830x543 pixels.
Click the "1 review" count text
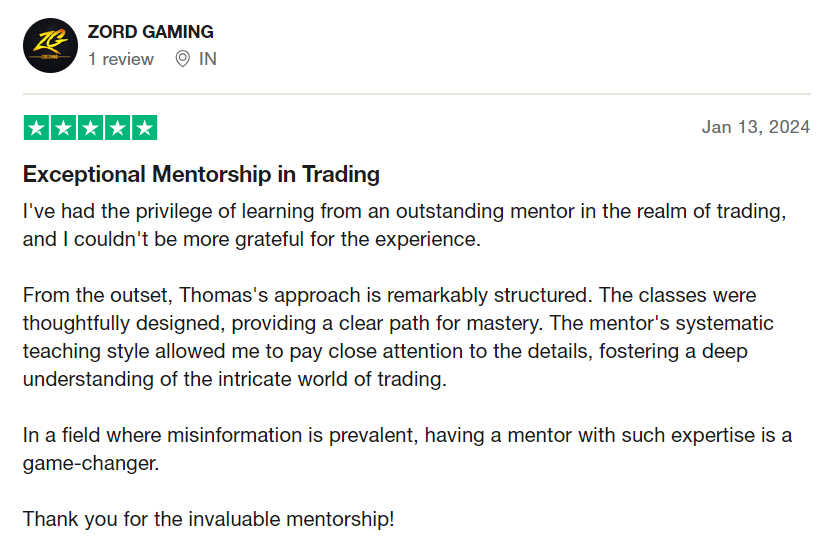[x=121, y=59]
